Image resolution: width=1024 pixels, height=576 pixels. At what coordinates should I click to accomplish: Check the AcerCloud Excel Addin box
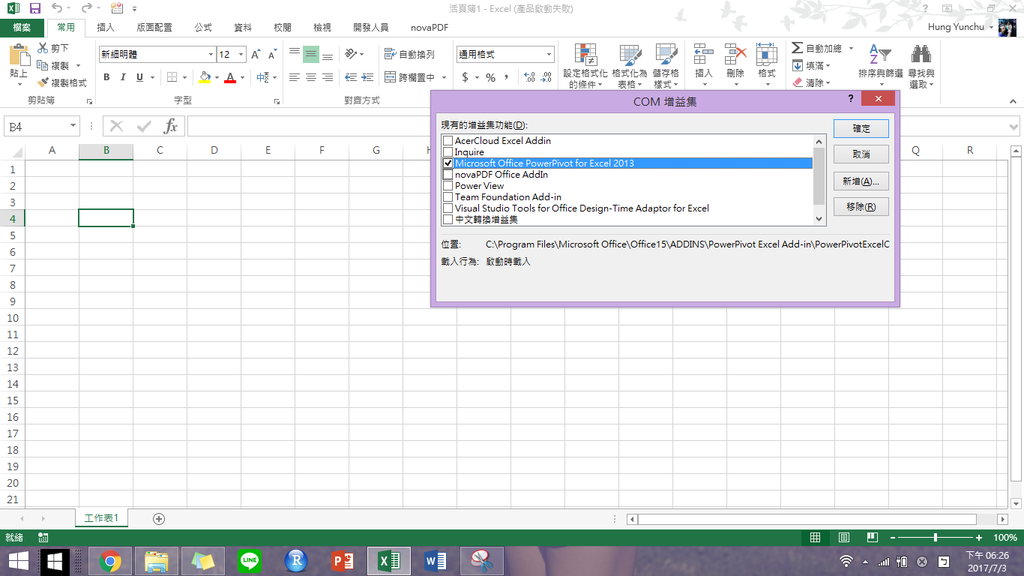tap(448, 140)
